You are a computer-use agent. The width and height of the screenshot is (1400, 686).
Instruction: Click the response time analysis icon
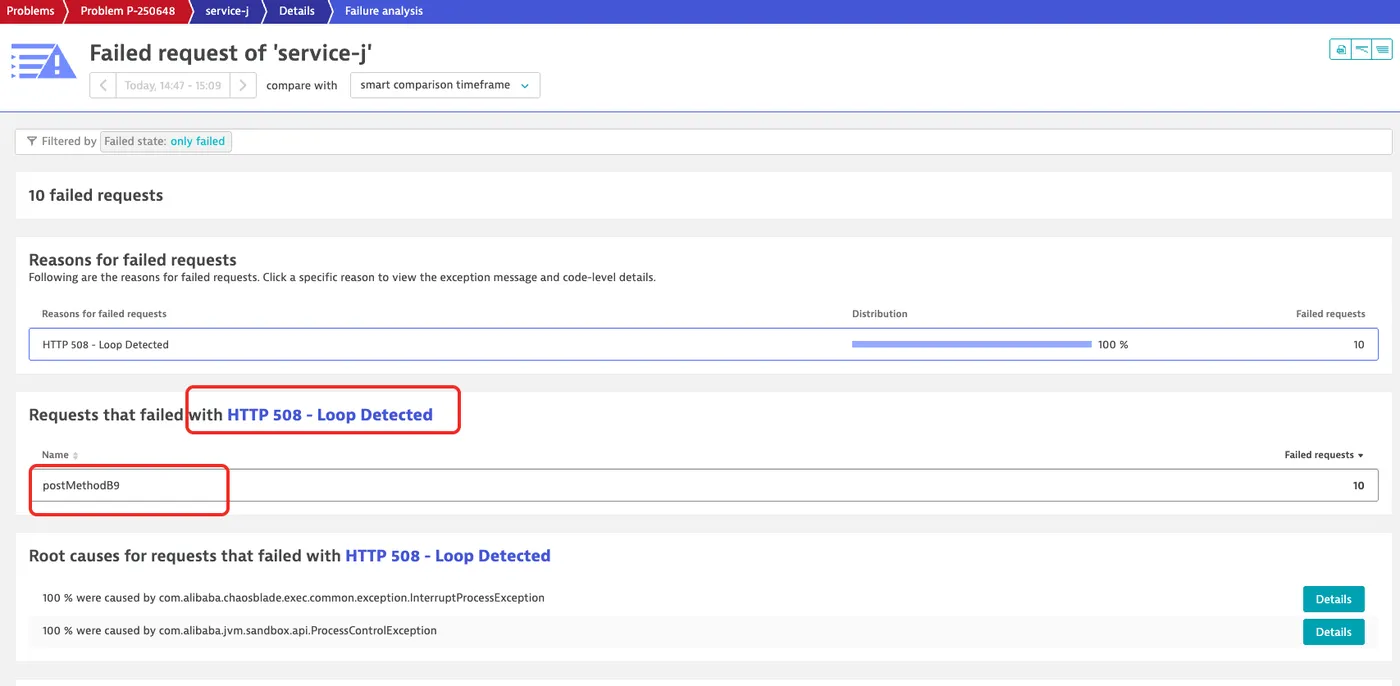tap(1361, 49)
